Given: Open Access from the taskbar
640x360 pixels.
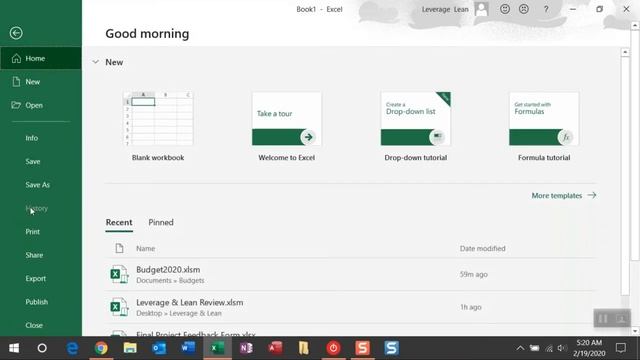Looking at the screenshot, I should click(x=276, y=348).
